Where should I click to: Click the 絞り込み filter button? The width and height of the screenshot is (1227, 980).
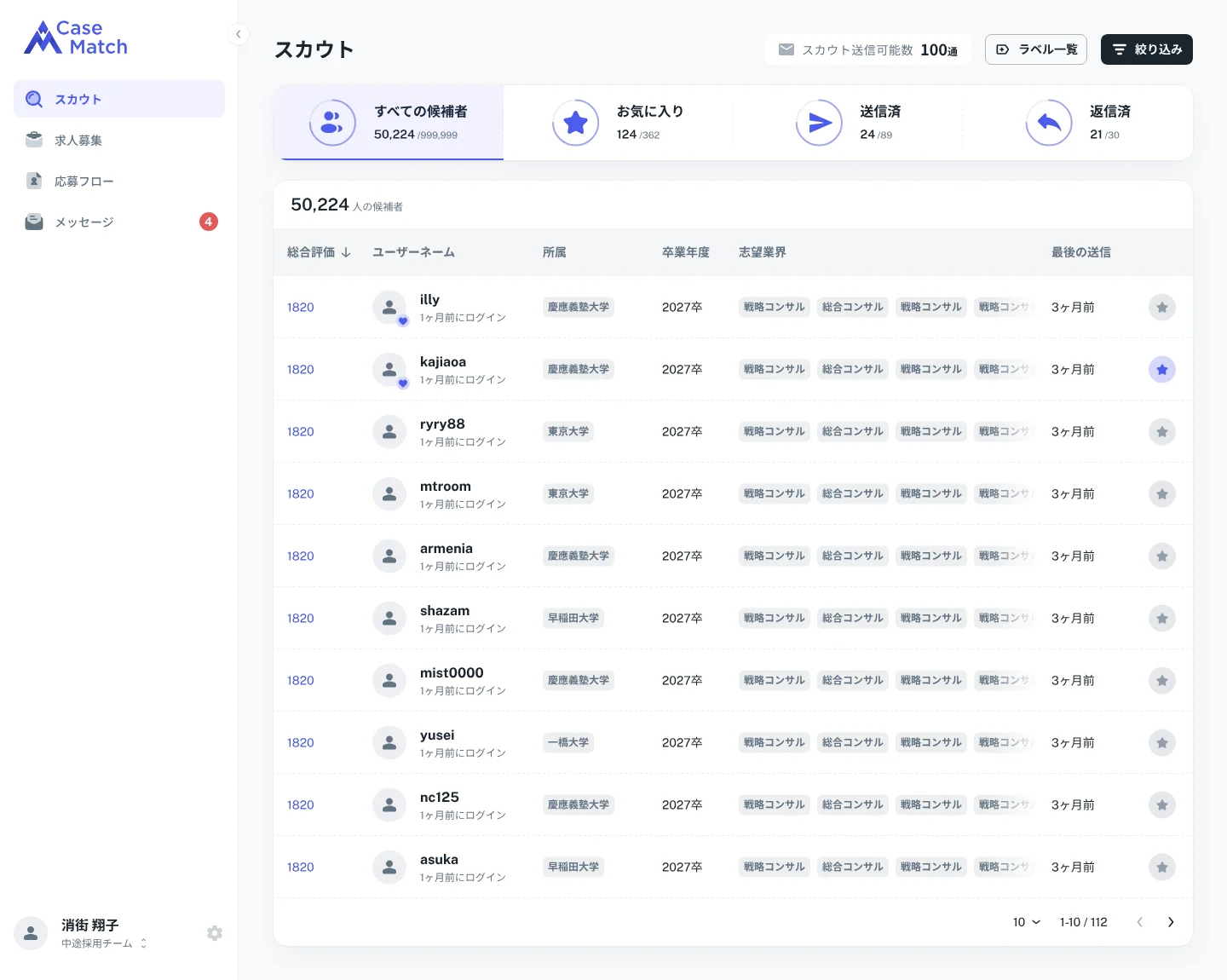1147,49
